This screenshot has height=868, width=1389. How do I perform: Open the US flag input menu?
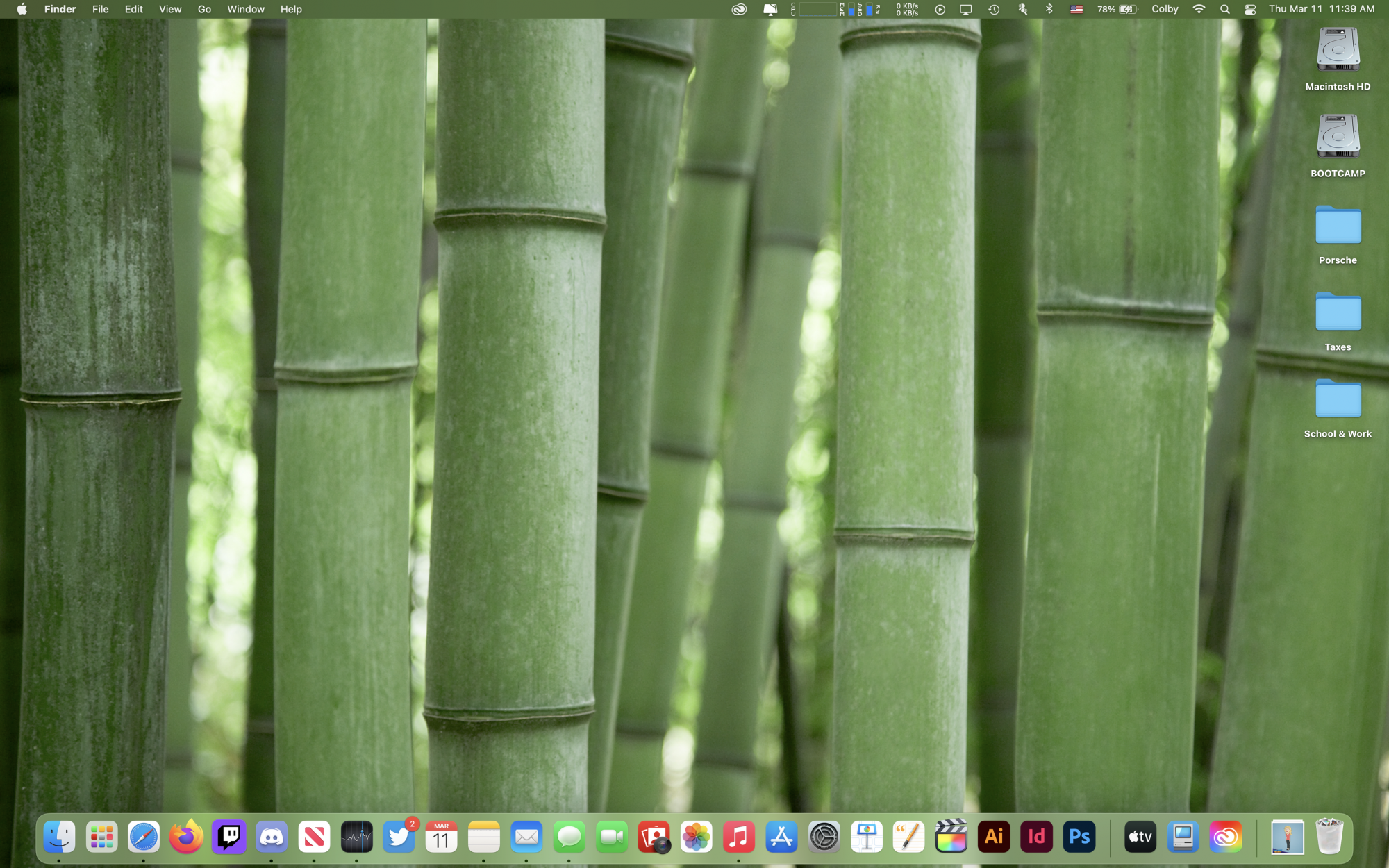(1076, 9)
